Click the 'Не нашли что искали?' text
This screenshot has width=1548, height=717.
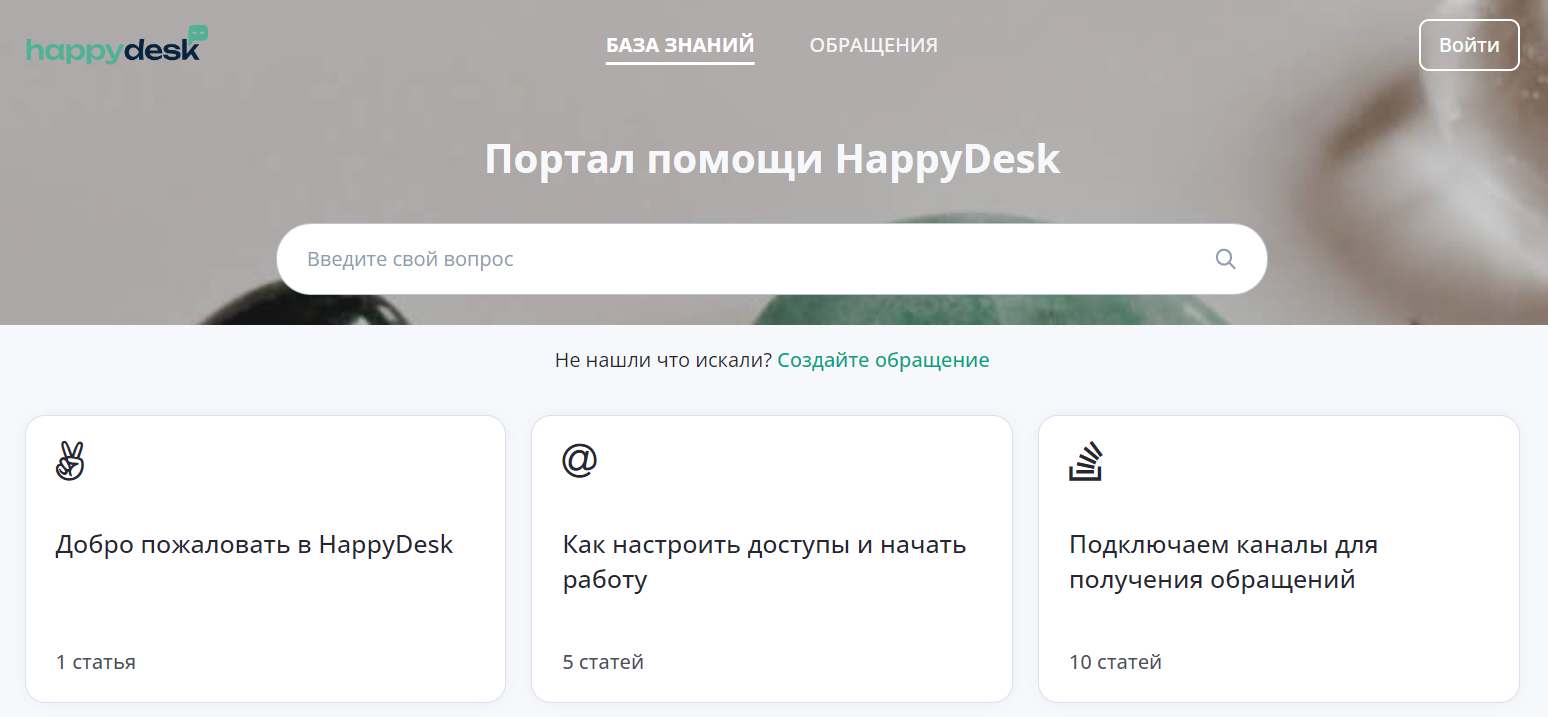pos(663,359)
